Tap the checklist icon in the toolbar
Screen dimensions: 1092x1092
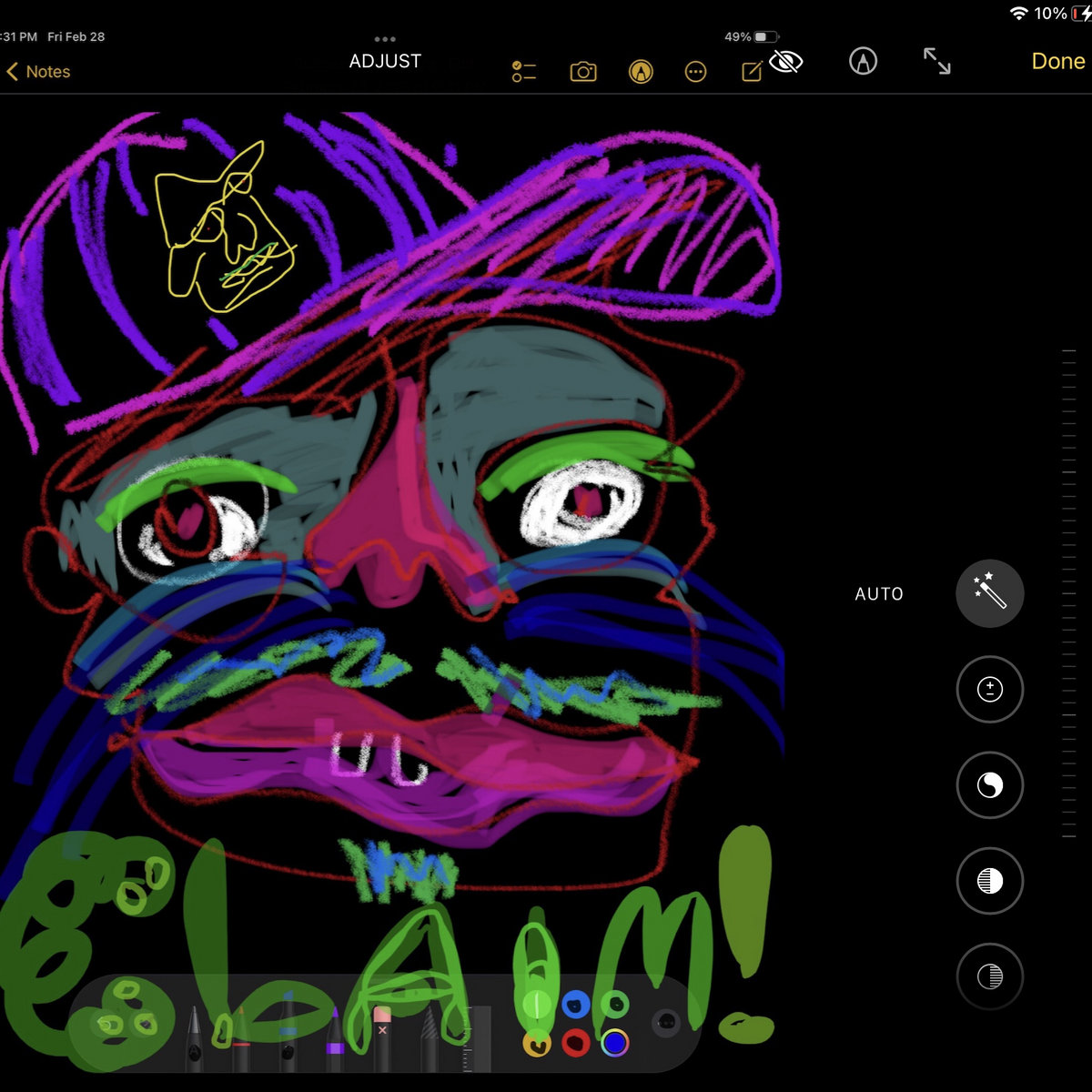(524, 72)
